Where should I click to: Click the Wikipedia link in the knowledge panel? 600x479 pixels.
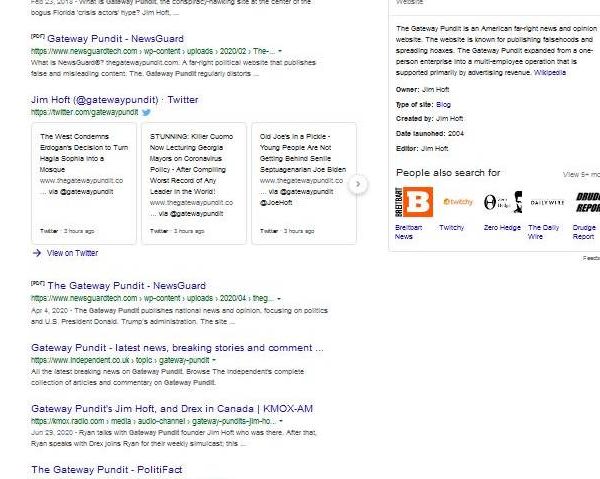[x=550, y=73]
